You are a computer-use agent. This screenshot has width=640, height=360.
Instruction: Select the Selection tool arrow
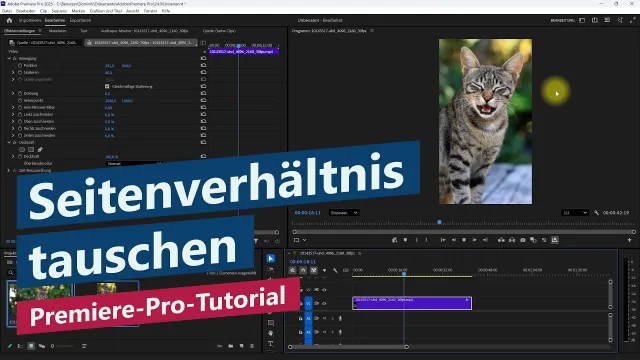(x=271, y=258)
